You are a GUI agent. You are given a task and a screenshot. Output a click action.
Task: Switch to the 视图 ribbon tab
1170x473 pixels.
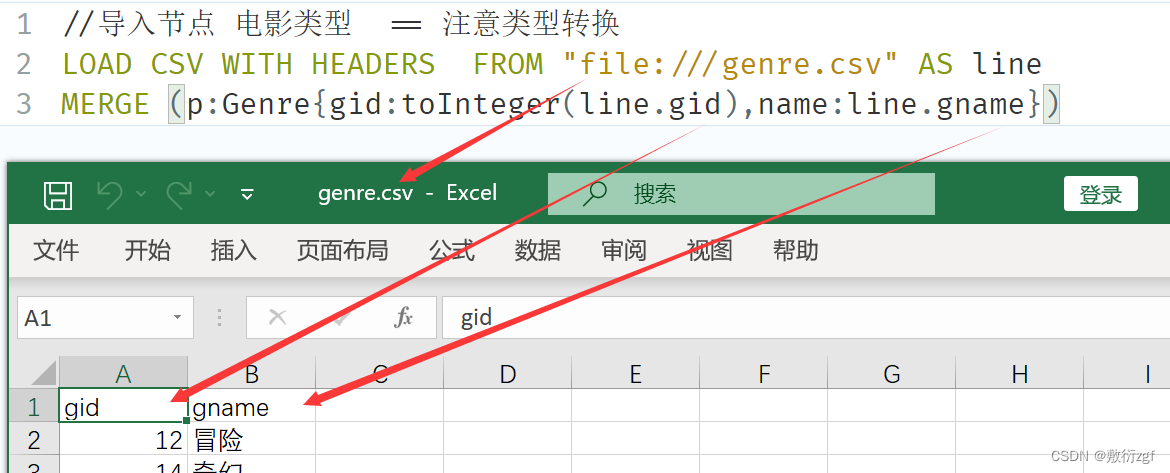tap(710, 251)
